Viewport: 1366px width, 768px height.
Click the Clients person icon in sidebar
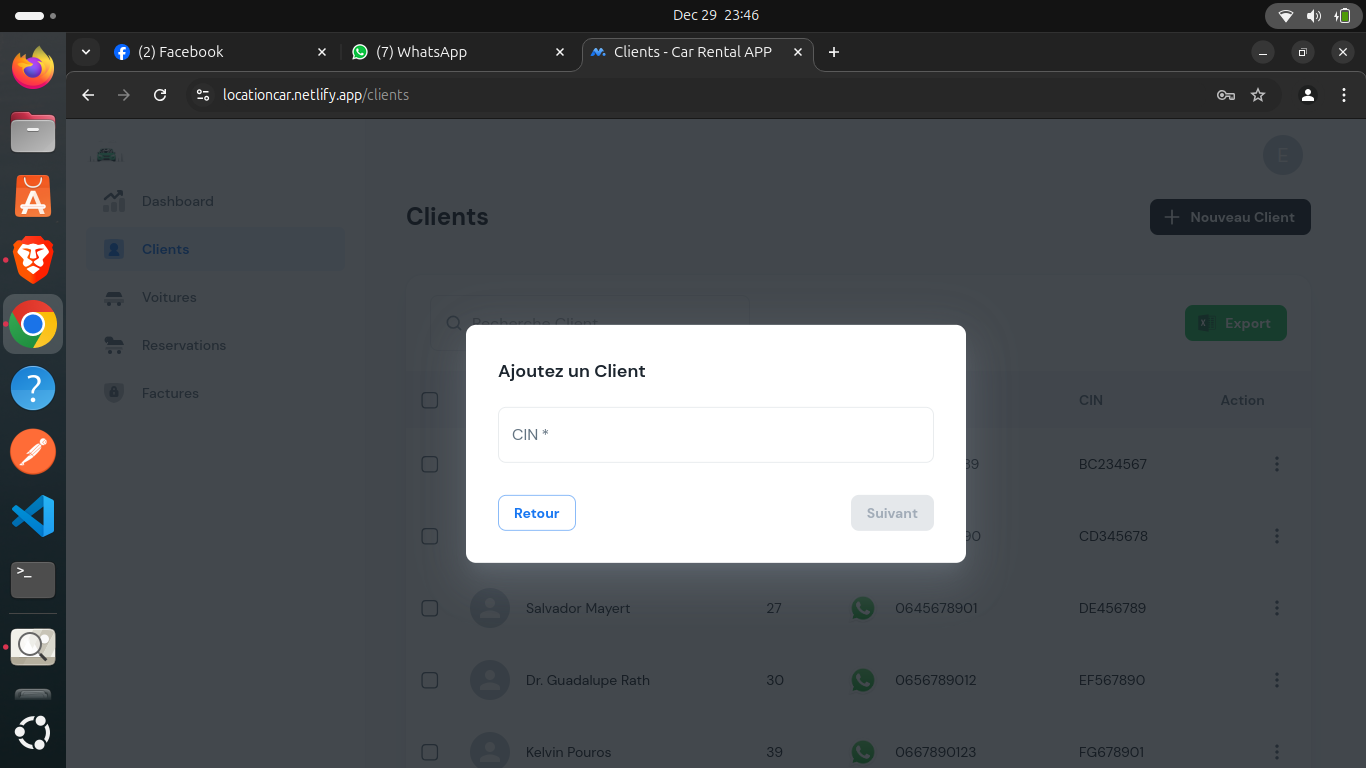click(114, 249)
